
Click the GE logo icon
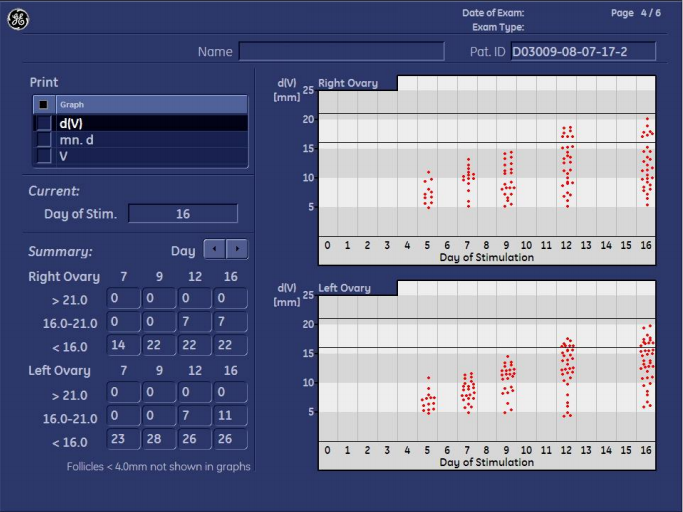pyautogui.click(x=18, y=20)
